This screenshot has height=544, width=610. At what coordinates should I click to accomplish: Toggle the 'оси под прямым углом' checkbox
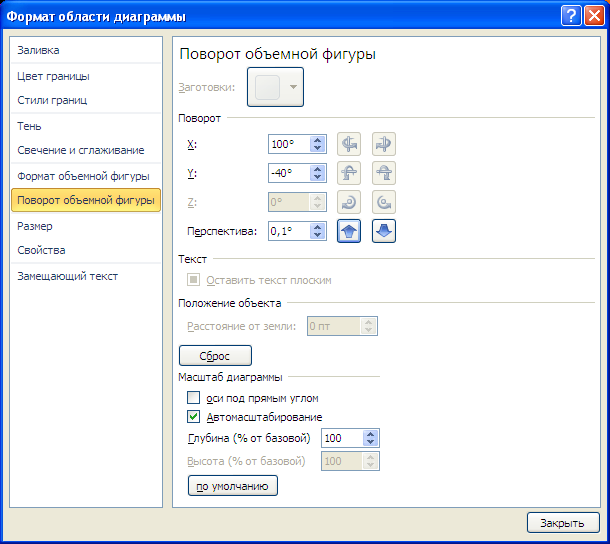[193, 398]
